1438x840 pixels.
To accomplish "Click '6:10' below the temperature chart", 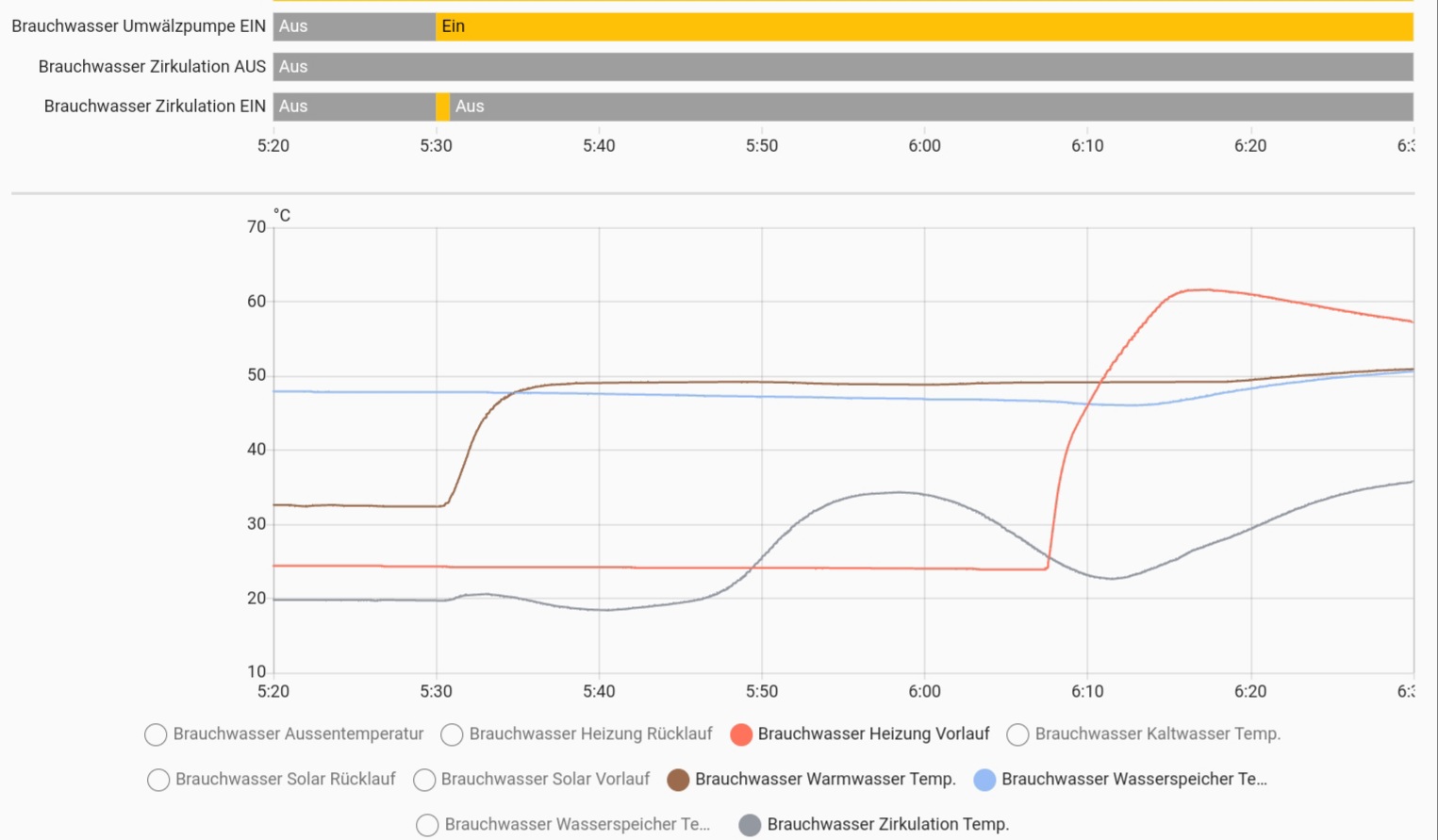I will click(x=1087, y=692).
